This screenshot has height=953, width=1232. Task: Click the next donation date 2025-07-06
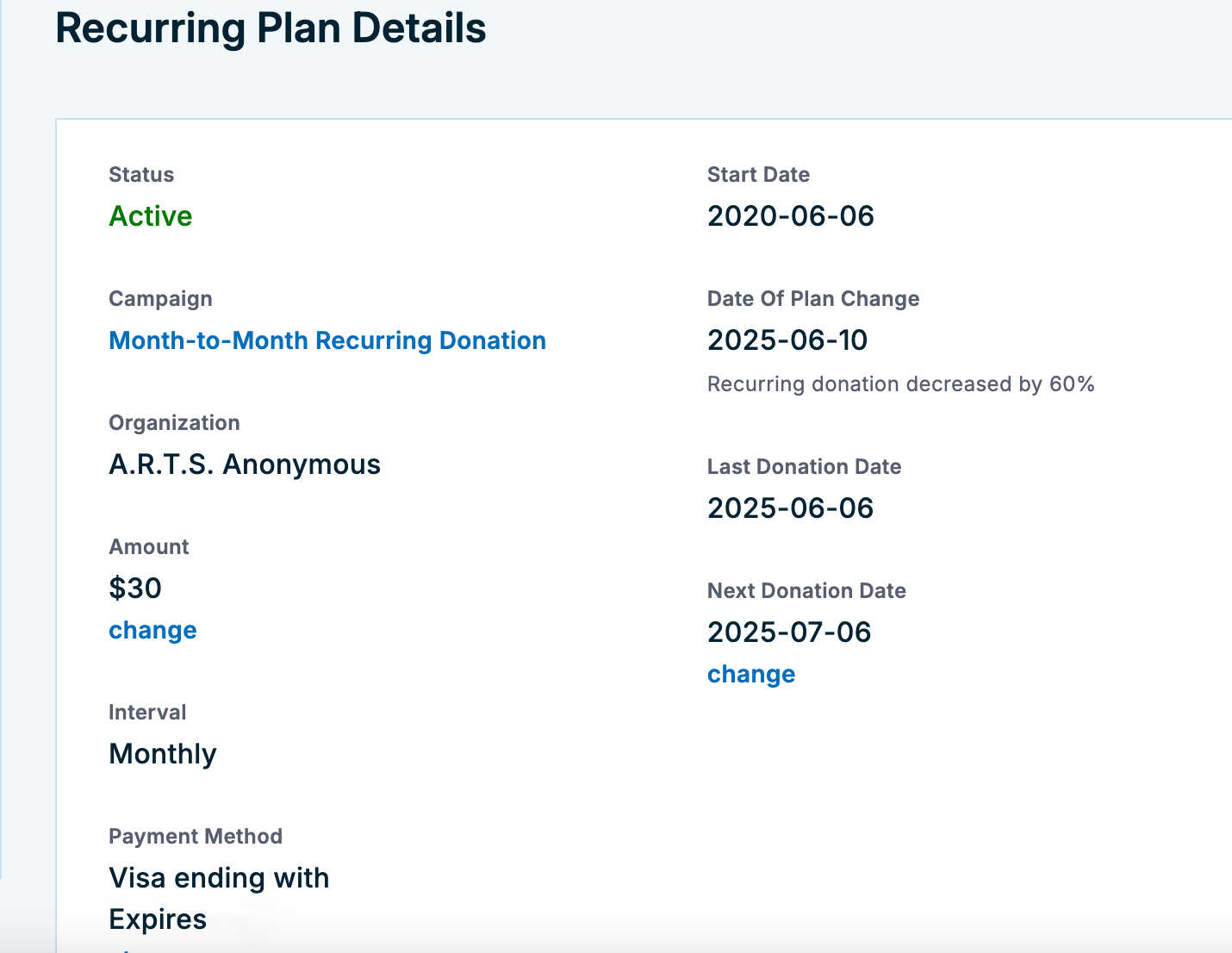coord(789,632)
